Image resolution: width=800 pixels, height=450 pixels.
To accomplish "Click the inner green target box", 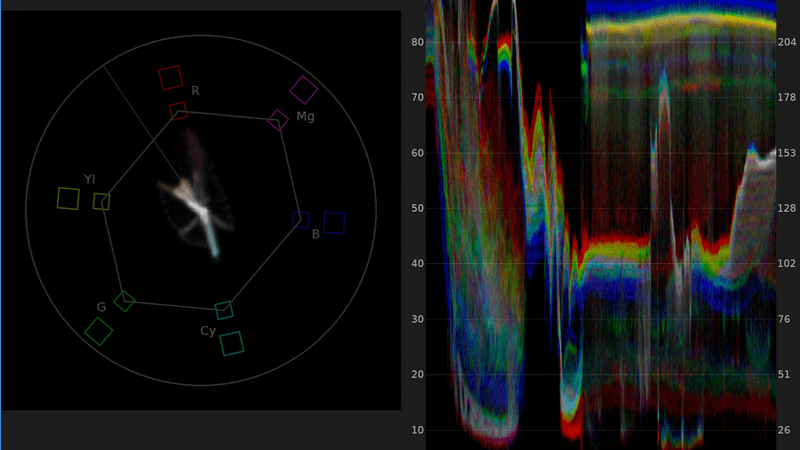I will pyautogui.click(x=124, y=300).
